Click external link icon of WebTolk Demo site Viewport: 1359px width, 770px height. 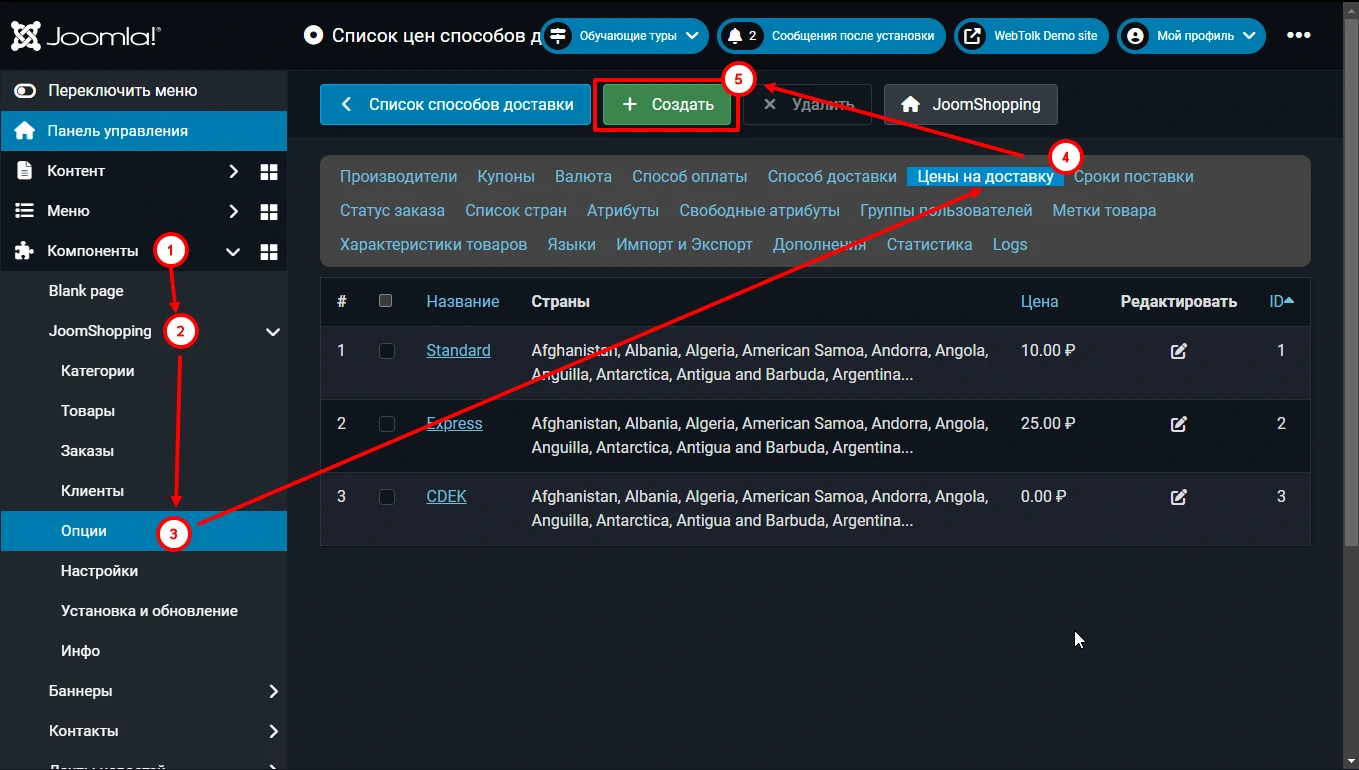(972, 36)
